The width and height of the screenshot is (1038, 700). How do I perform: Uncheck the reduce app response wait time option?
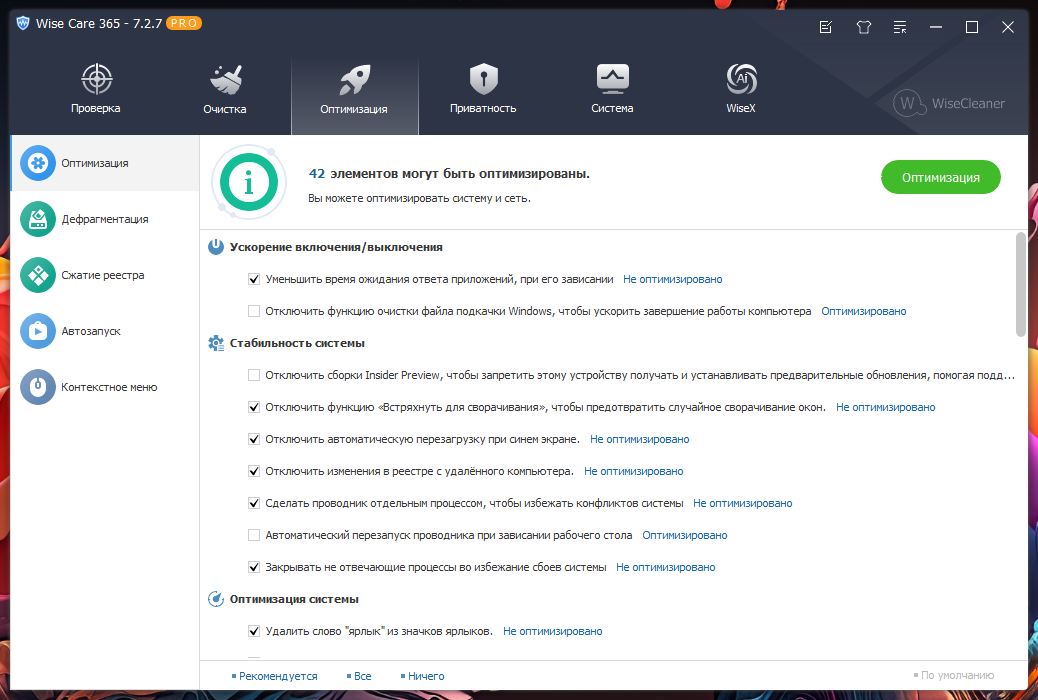tap(254, 279)
